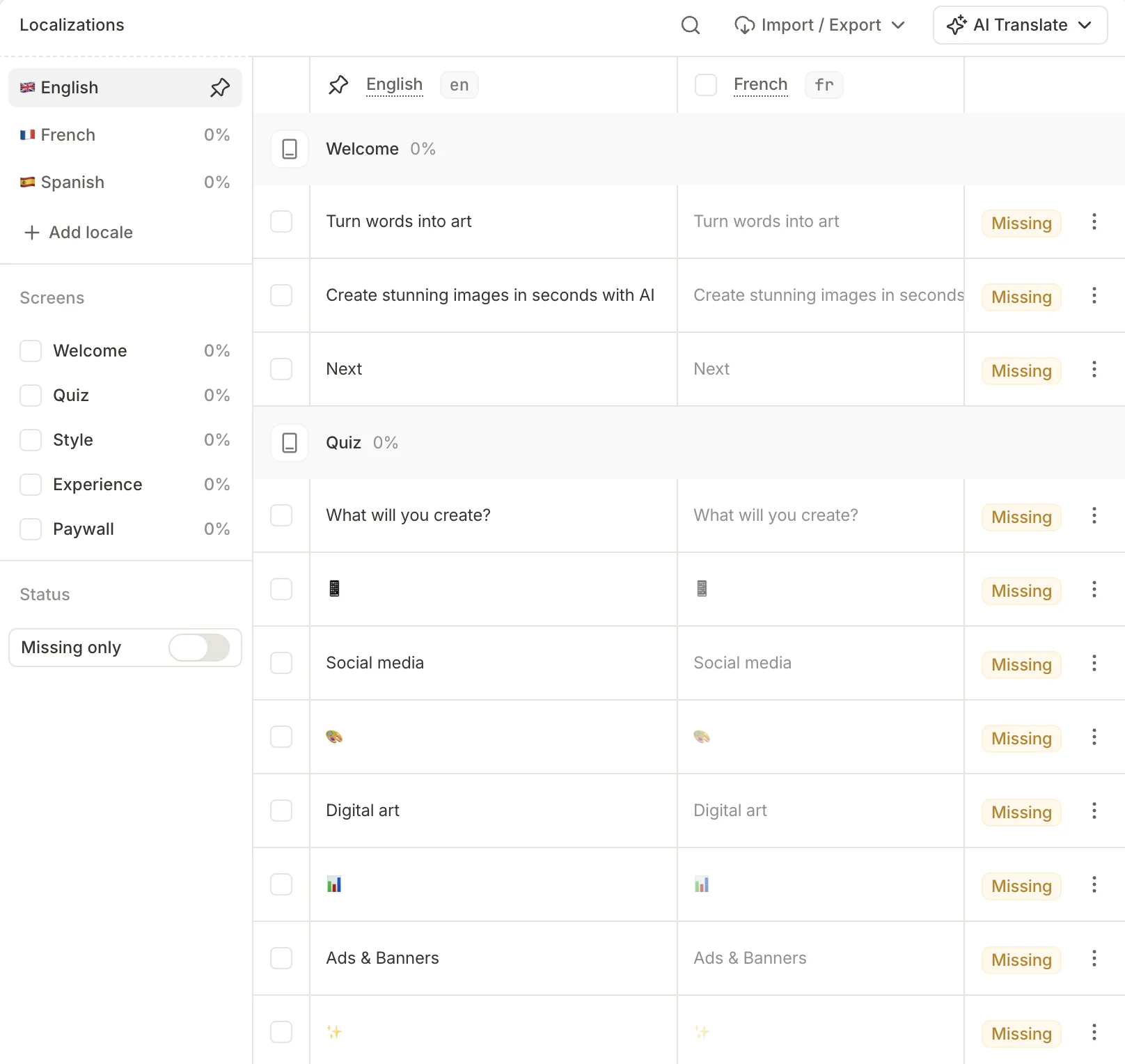The image size is (1125, 1064).
Task: Click the phone emoji in English column
Action: [x=334, y=588]
